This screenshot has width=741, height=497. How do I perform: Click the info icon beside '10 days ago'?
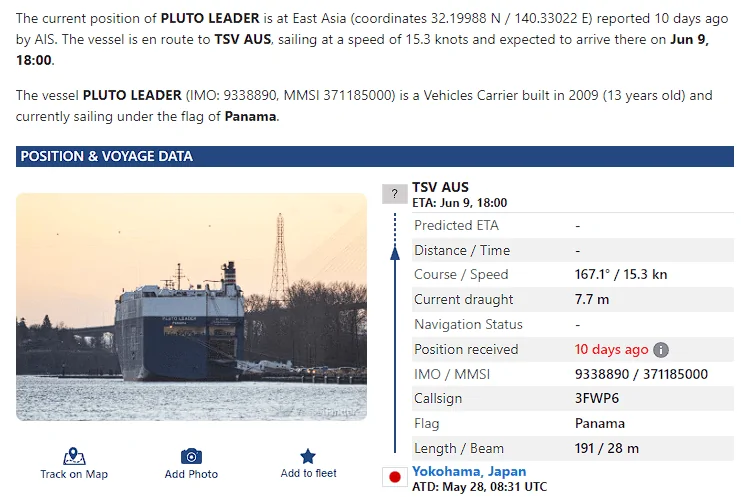point(661,350)
